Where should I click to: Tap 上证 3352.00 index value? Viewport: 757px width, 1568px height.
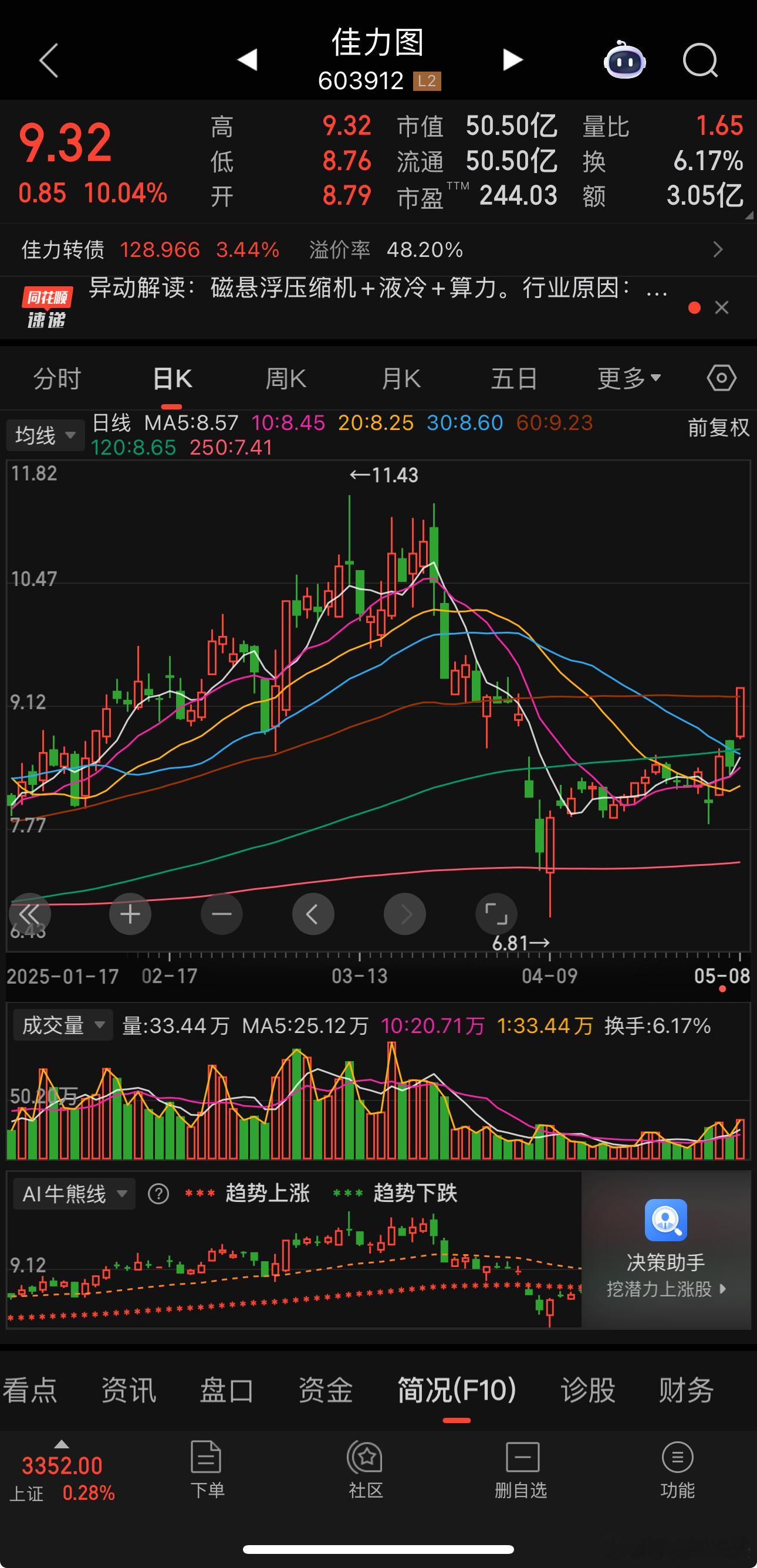click(x=62, y=1466)
